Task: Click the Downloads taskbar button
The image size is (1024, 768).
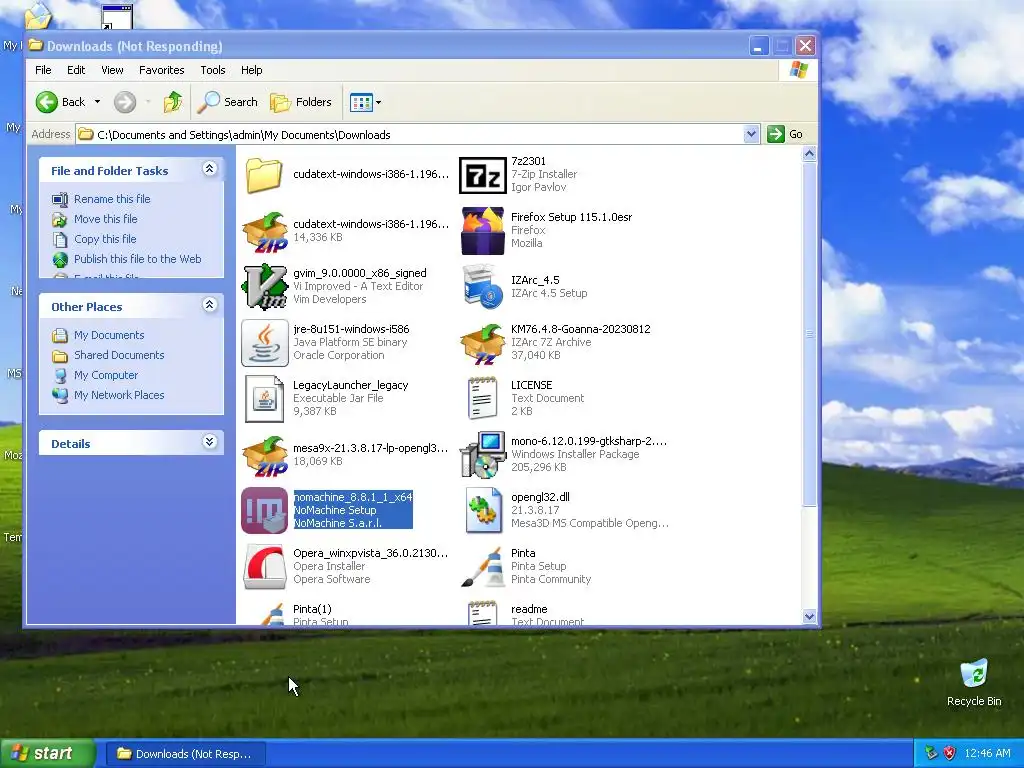Action: pyautogui.click(x=185, y=754)
